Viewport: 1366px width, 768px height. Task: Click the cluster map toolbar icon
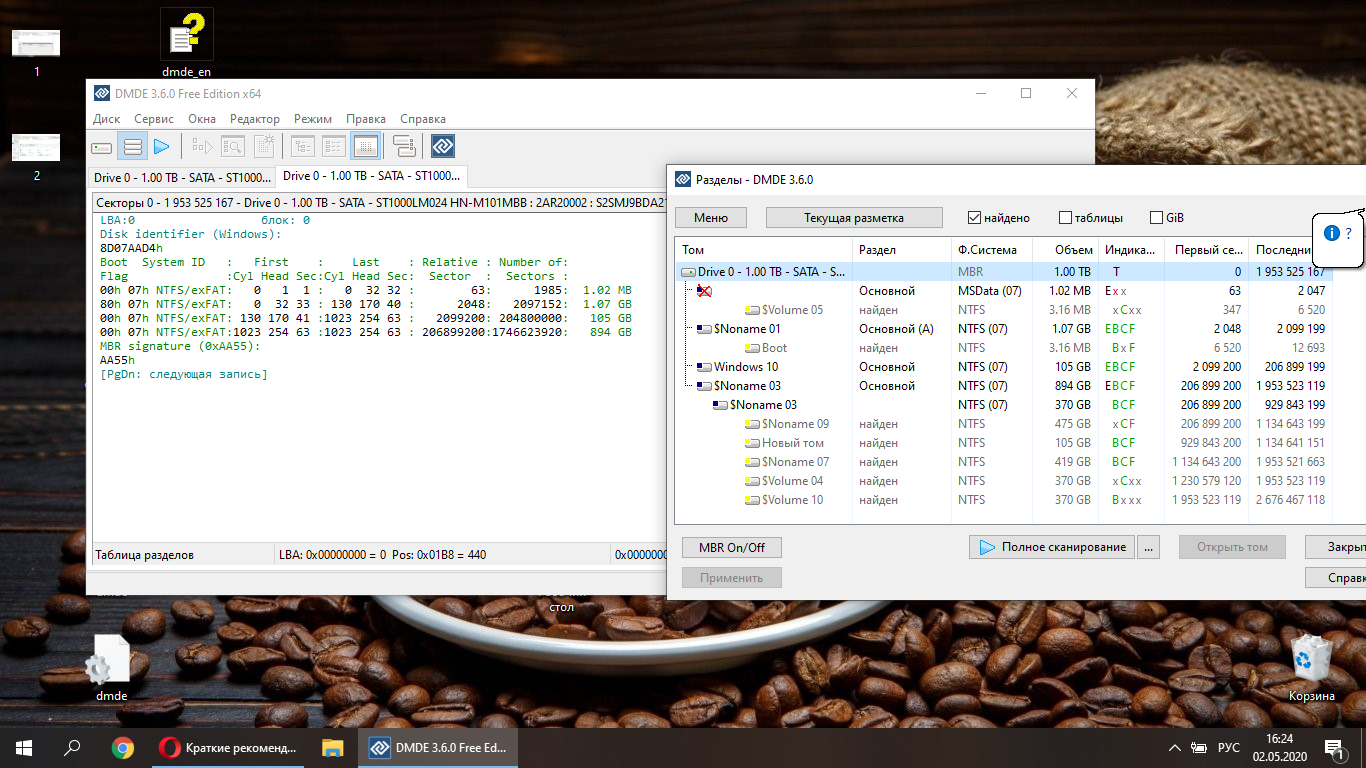(x=404, y=147)
